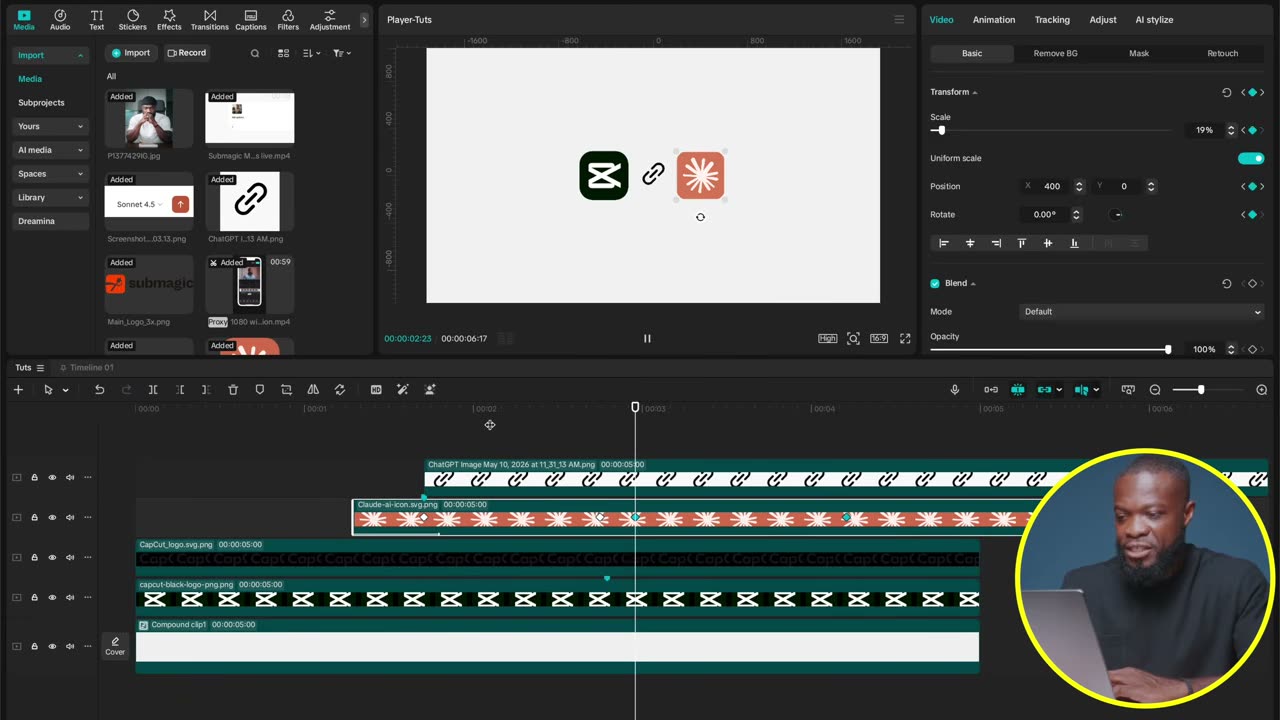Hide the ChatGPT Image track
Viewport: 1280px width, 720px height.
(x=52, y=478)
